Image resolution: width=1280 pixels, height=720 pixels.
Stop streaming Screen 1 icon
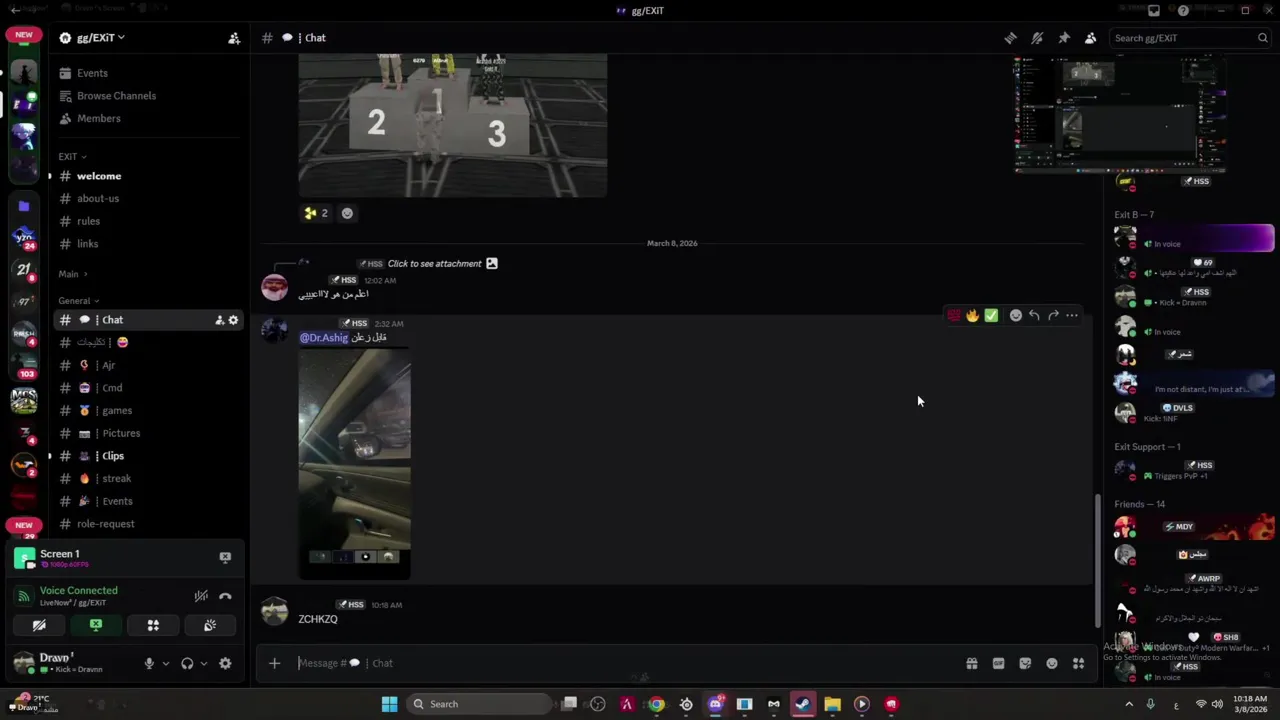click(x=225, y=558)
